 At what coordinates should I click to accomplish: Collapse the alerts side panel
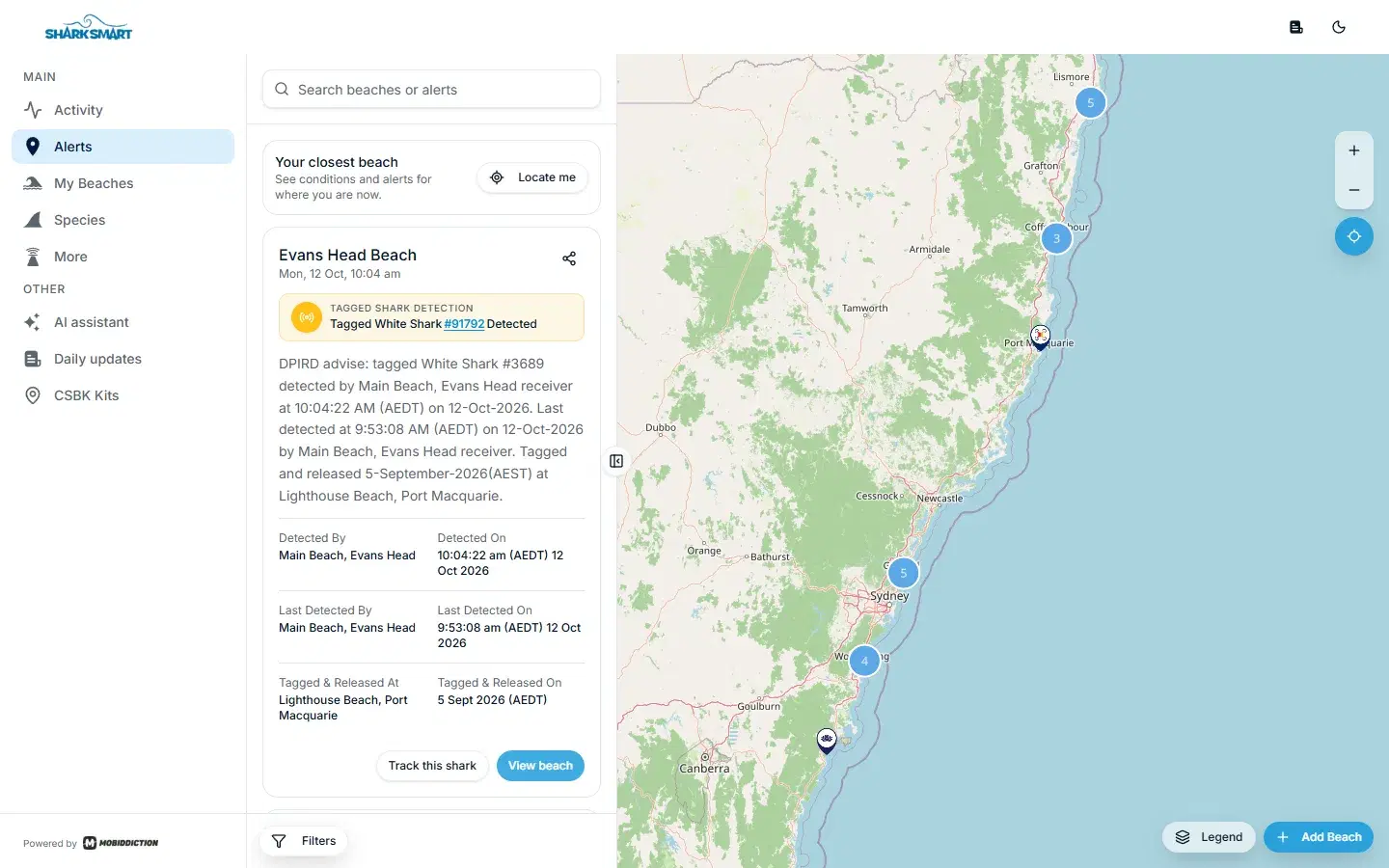(616, 461)
